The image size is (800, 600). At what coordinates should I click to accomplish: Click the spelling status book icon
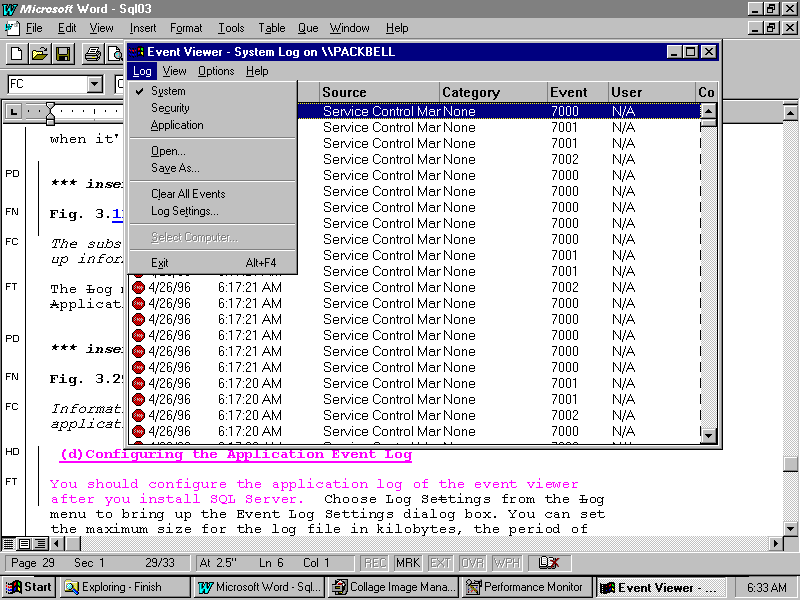pyautogui.click(x=548, y=563)
